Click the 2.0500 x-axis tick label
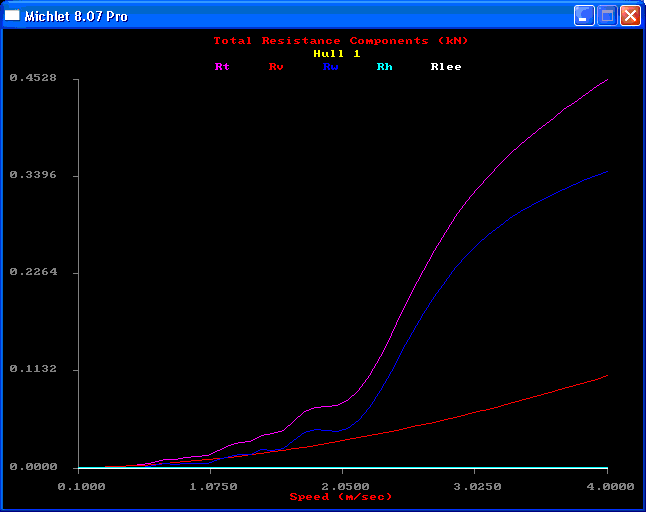The width and height of the screenshot is (646, 512). [x=343, y=486]
